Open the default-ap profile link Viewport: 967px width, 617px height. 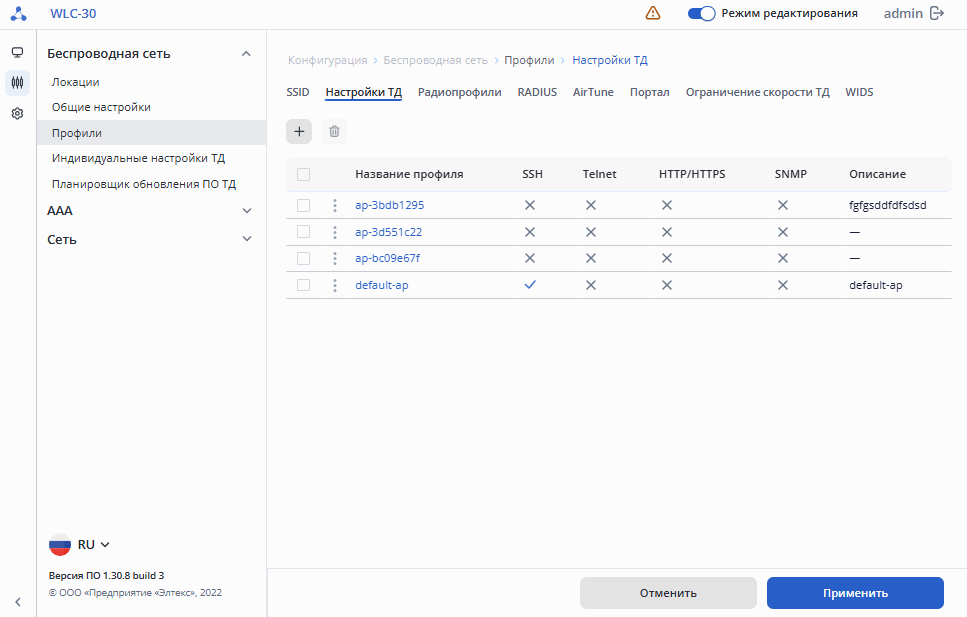coord(382,285)
